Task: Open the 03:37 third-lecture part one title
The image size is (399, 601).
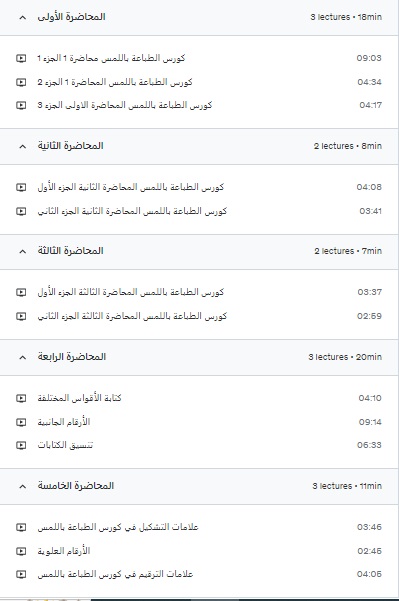Action: [131, 292]
